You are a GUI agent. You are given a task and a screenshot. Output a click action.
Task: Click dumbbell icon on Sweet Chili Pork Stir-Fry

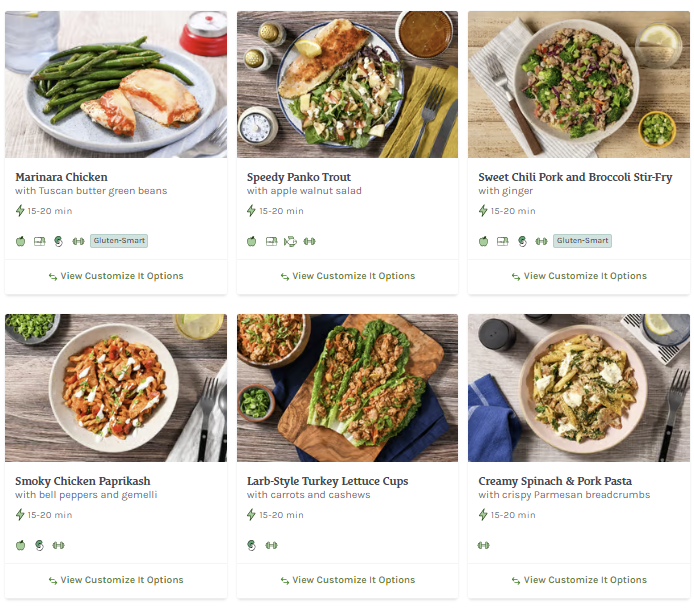541,241
